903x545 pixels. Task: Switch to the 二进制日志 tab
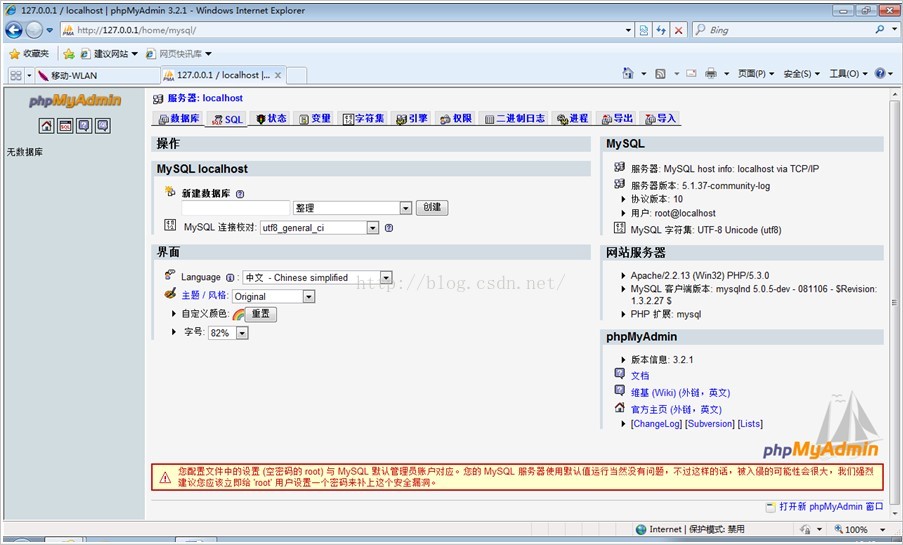coord(514,119)
